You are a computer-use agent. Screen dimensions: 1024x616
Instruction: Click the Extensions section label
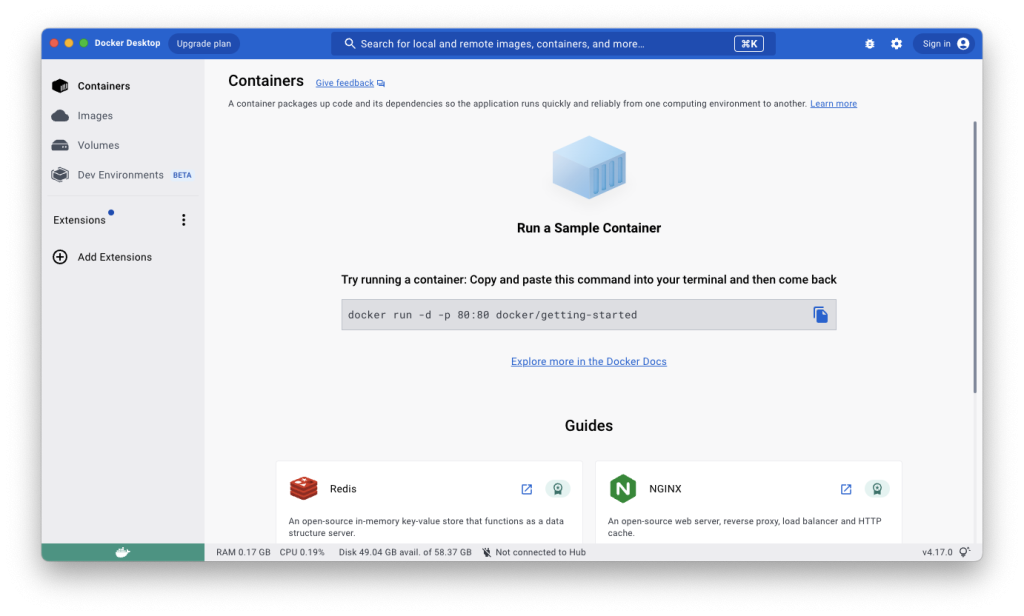coord(79,220)
